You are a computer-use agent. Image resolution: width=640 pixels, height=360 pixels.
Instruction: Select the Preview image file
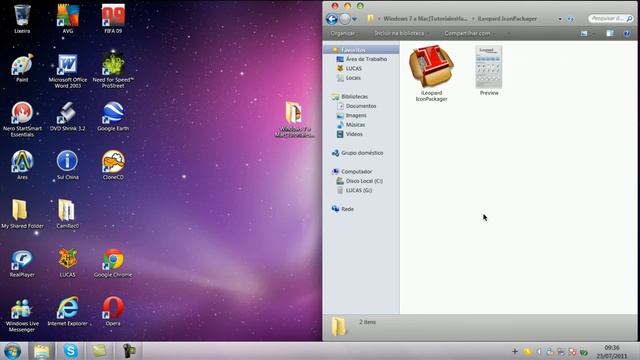[x=489, y=71]
